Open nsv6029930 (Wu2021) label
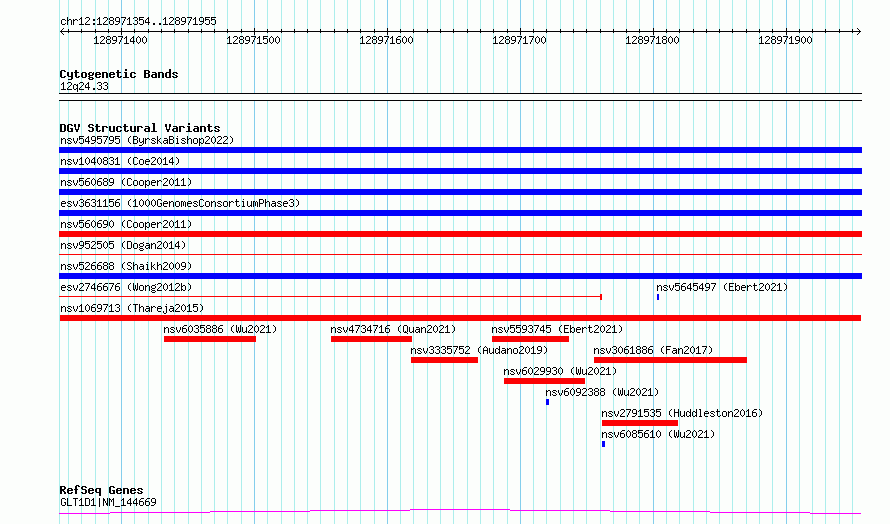The image size is (890, 524). pyautogui.click(x=560, y=371)
